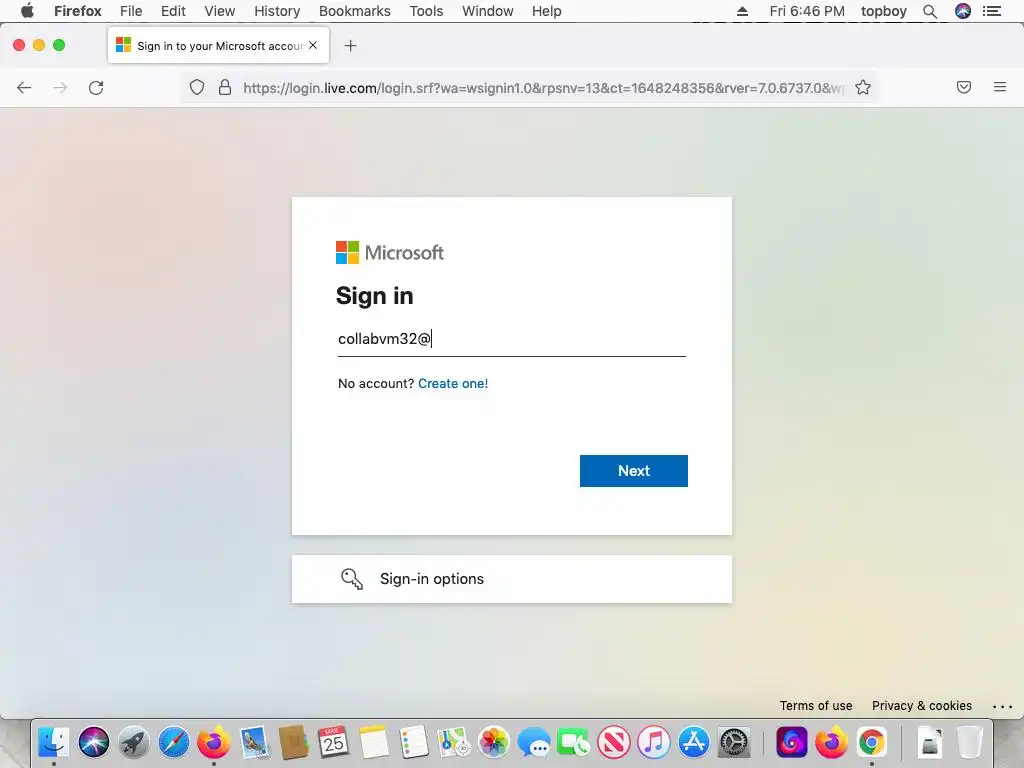Click the Microsoft logo
The width and height of the screenshot is (1024, 768).
(390, 252)
